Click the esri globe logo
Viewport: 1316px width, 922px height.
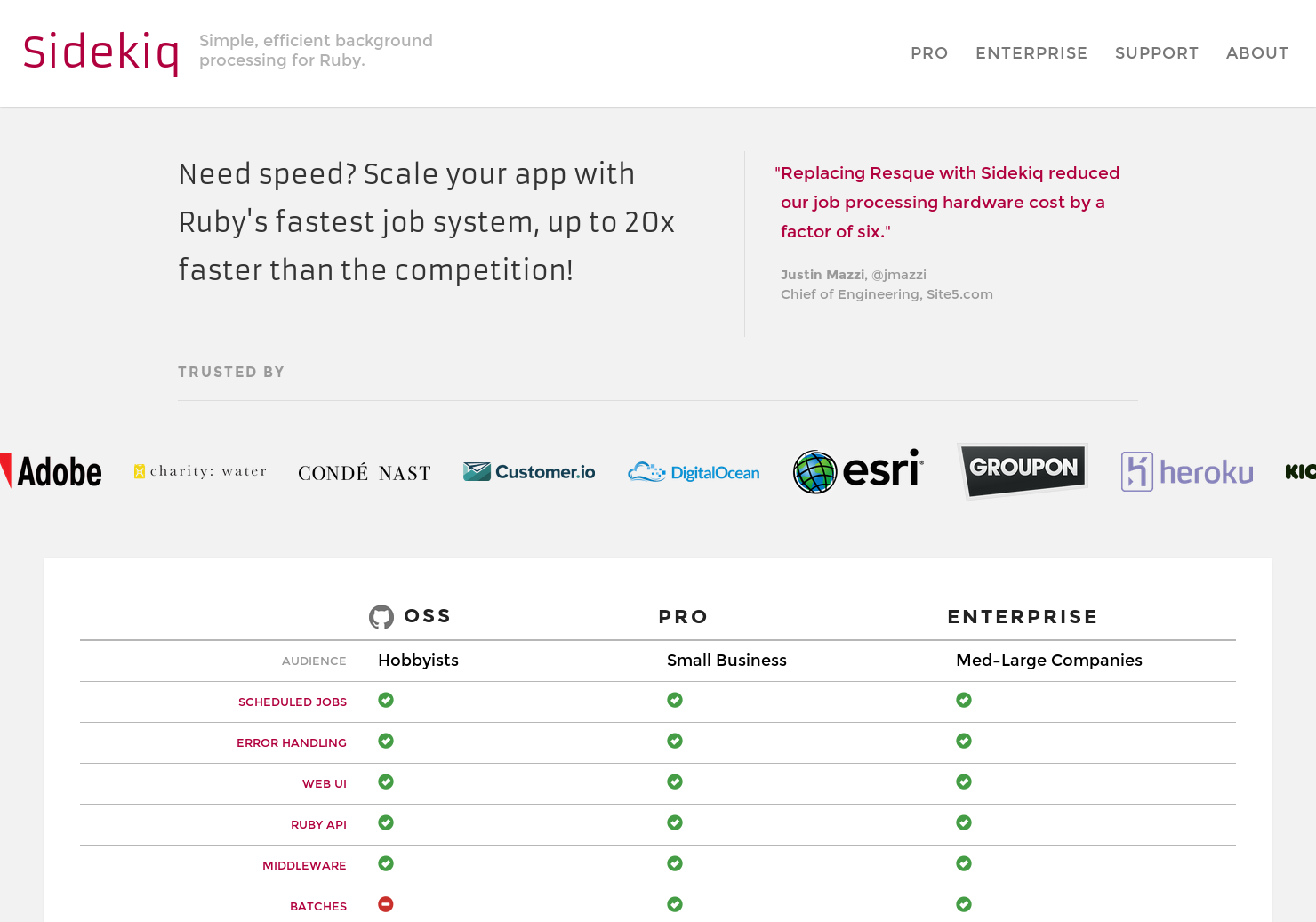[815, 471]
